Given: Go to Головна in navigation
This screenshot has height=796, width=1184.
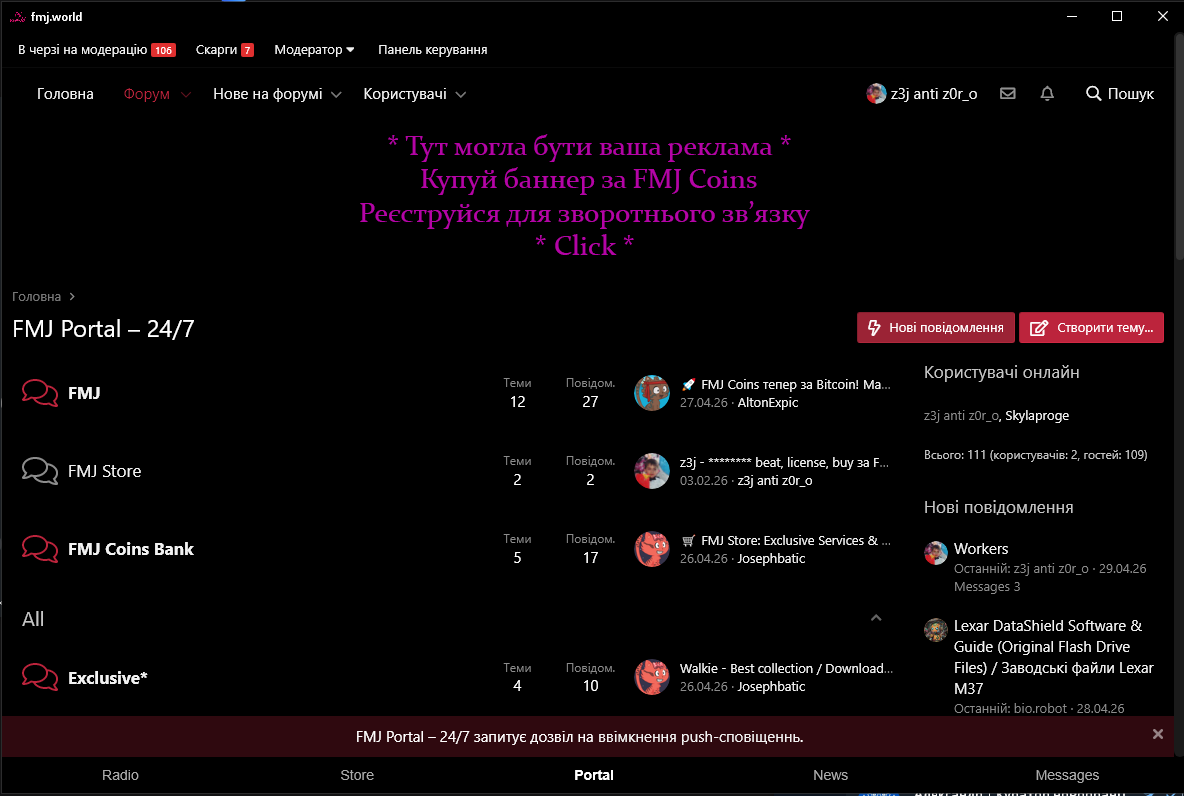Looking at the screenshot, I should [x=65, y=94].
